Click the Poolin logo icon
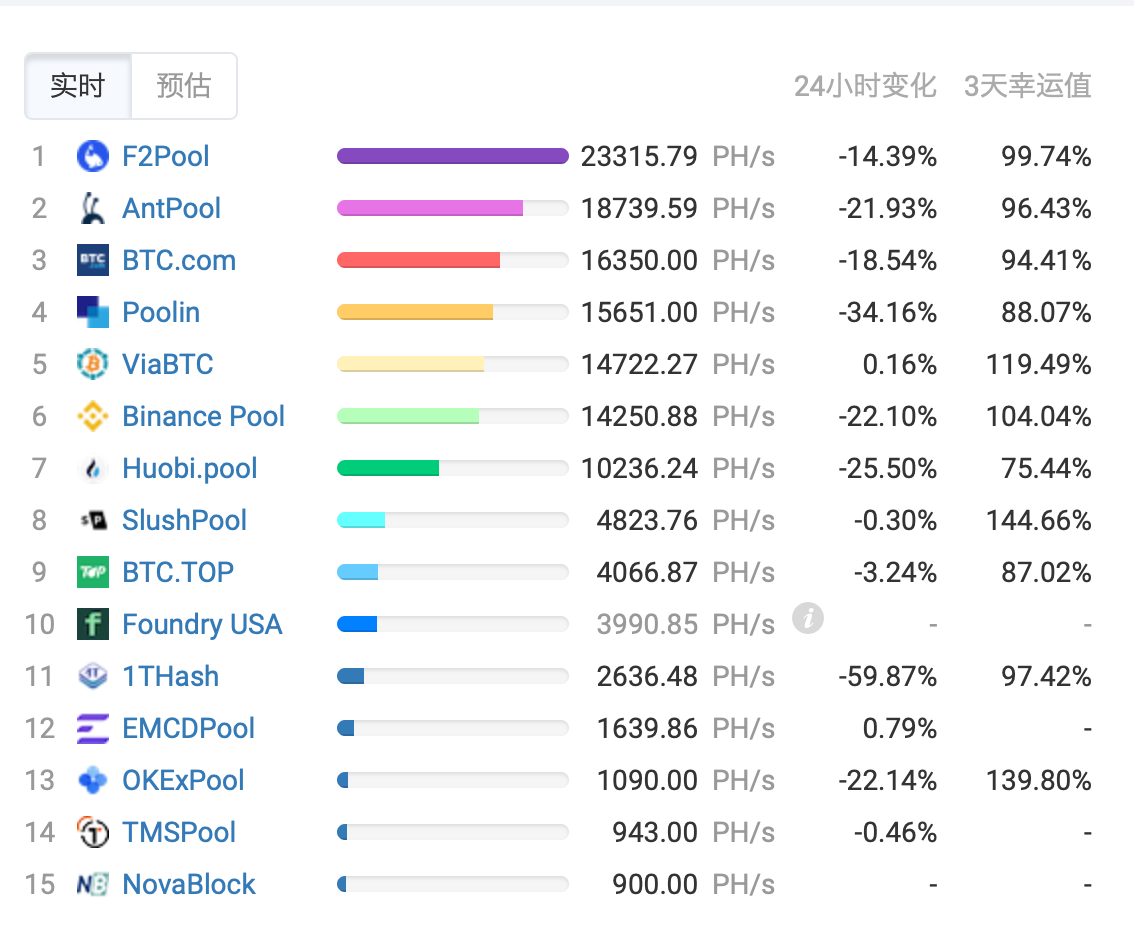The image size is (1134, 938). [93, 312]
